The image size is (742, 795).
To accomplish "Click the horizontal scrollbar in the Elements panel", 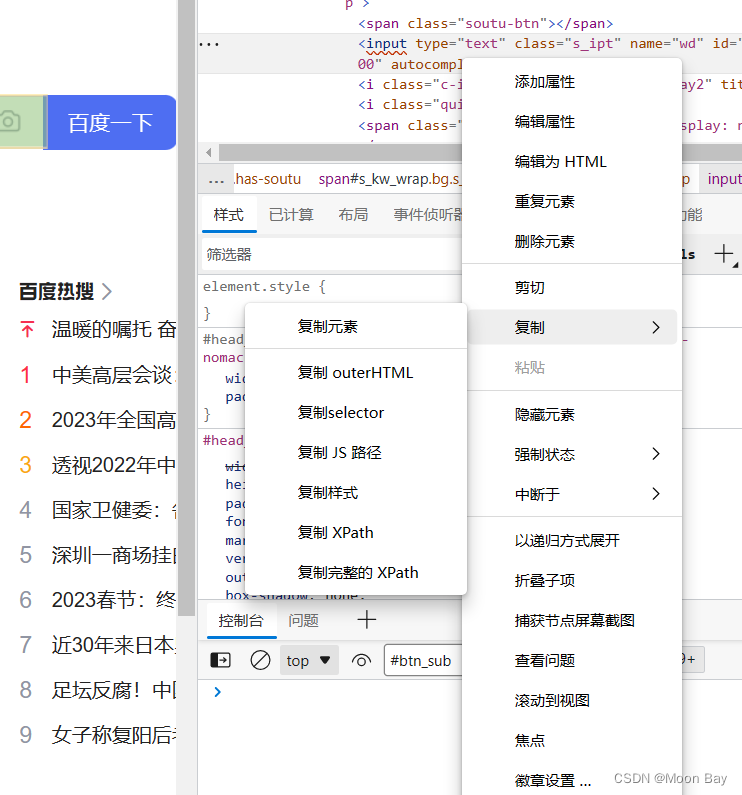I will pos(340,152).
